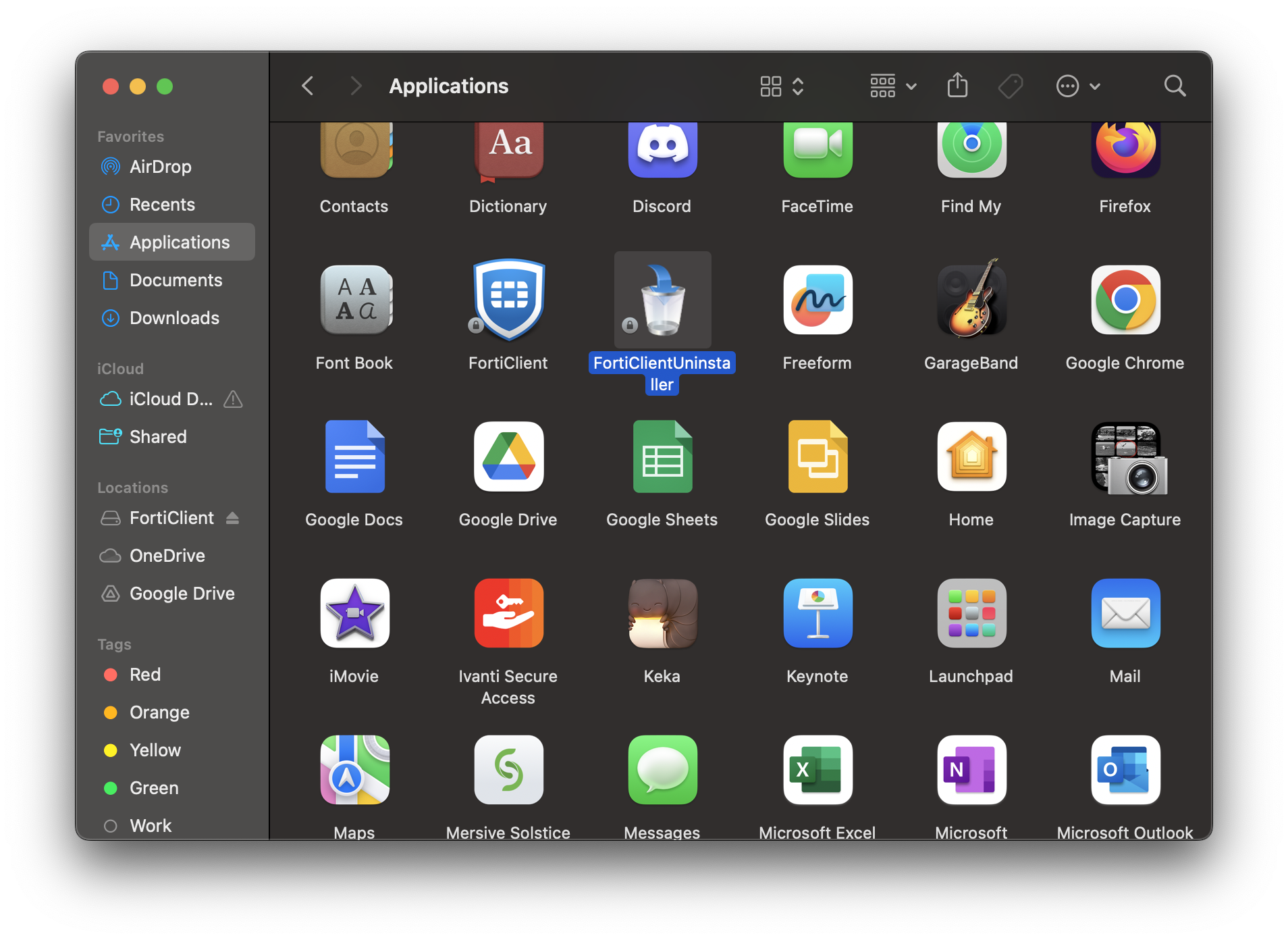Select the Ivanti Secure Access icon
Screen dimensions: 1288x940
[x=509, y=613]
